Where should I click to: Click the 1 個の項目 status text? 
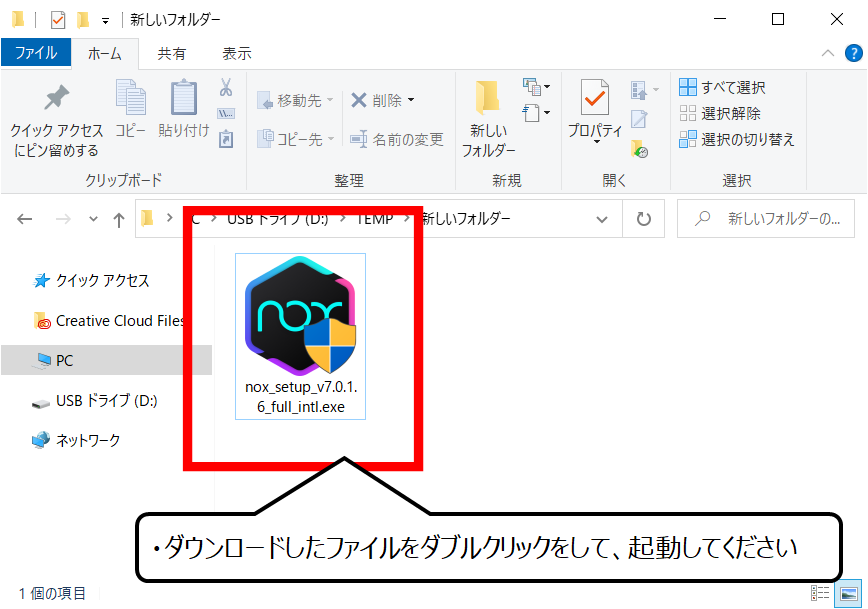(52, 593)
